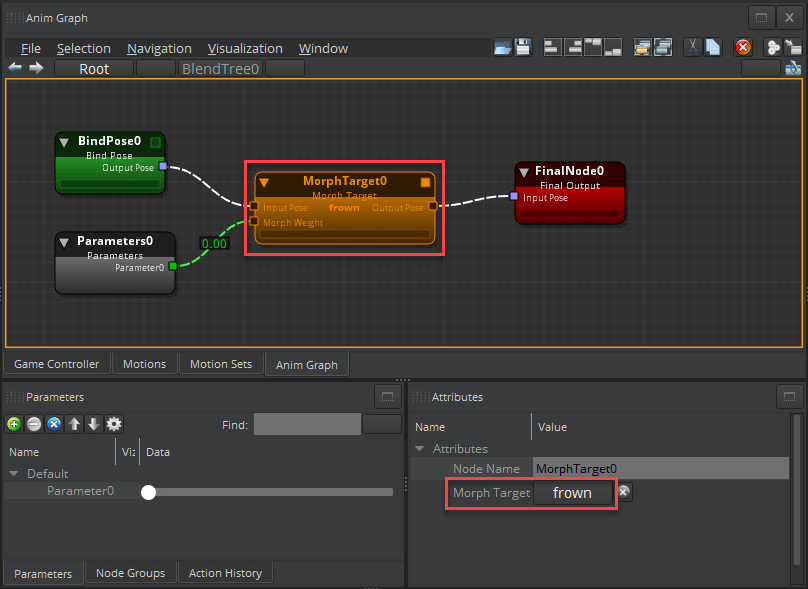Image resolution: width=808 pixels, height=589 pixels.
Task: Copy nodes with the copy icon
Action: coord(714,47)
